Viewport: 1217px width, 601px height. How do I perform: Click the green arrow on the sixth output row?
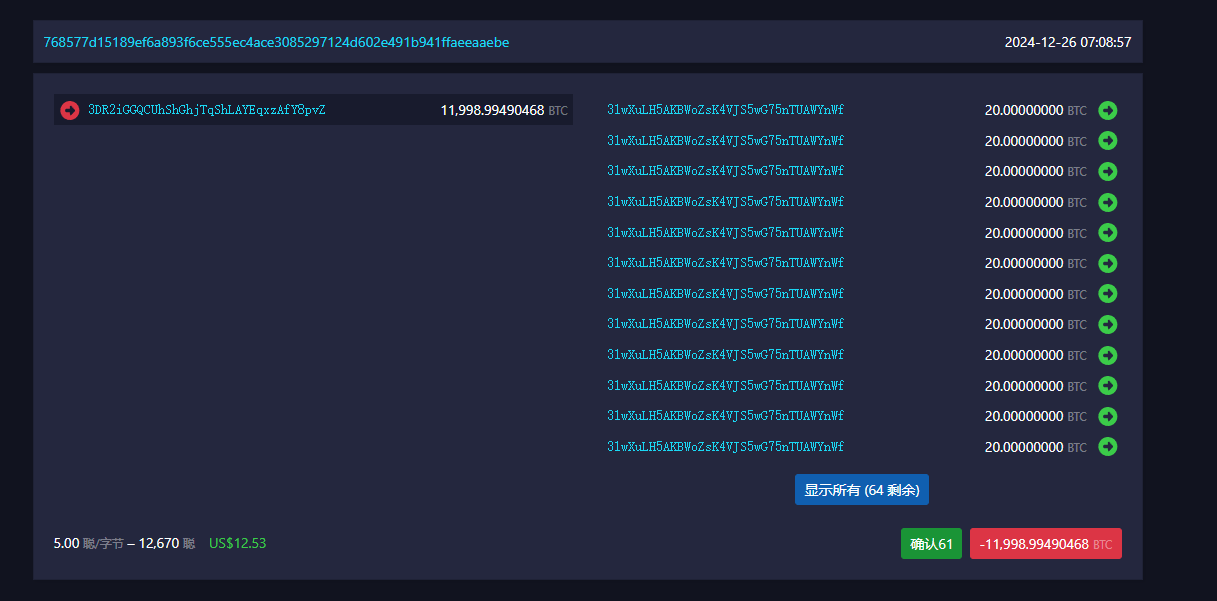(1107, 263)
